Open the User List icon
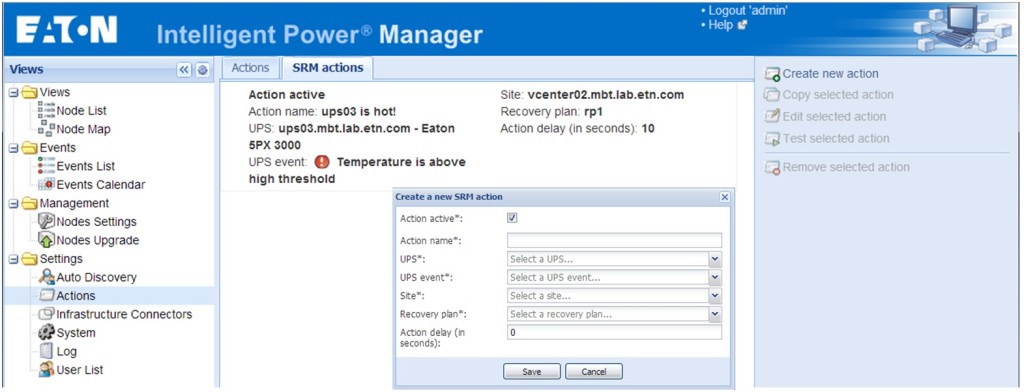 pos(47,370)
